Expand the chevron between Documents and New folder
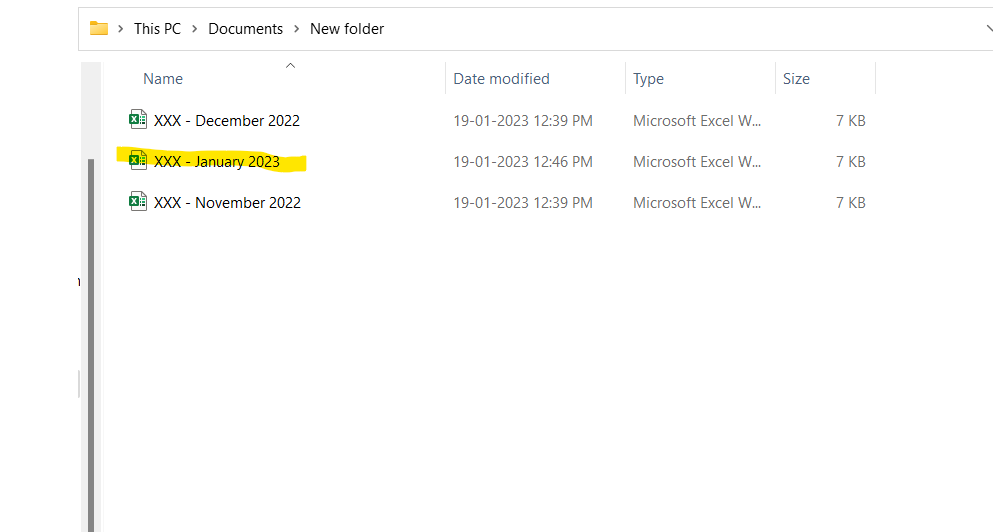Viewport: 993px width, 532px height. (x=296, y=29)
